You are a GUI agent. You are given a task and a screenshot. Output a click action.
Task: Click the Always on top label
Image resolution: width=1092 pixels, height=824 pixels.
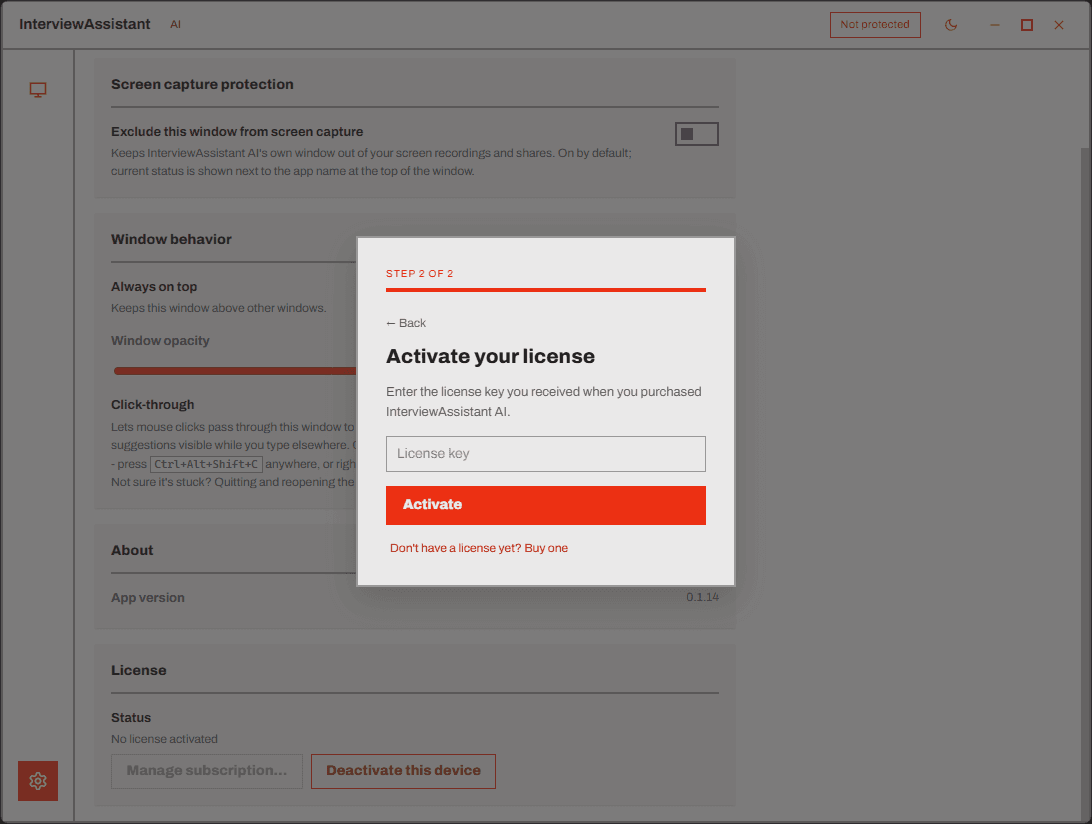click(154, 286)
